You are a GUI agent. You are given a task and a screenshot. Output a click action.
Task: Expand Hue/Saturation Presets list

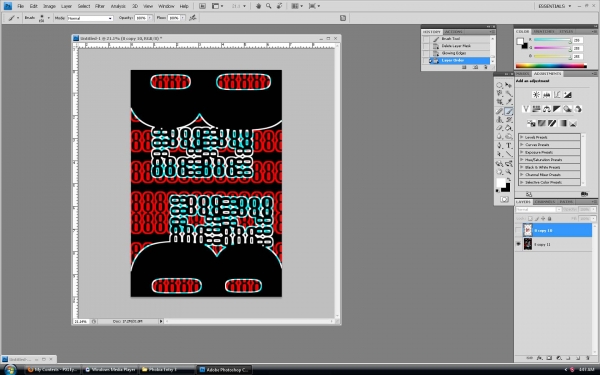coord(521,160)
